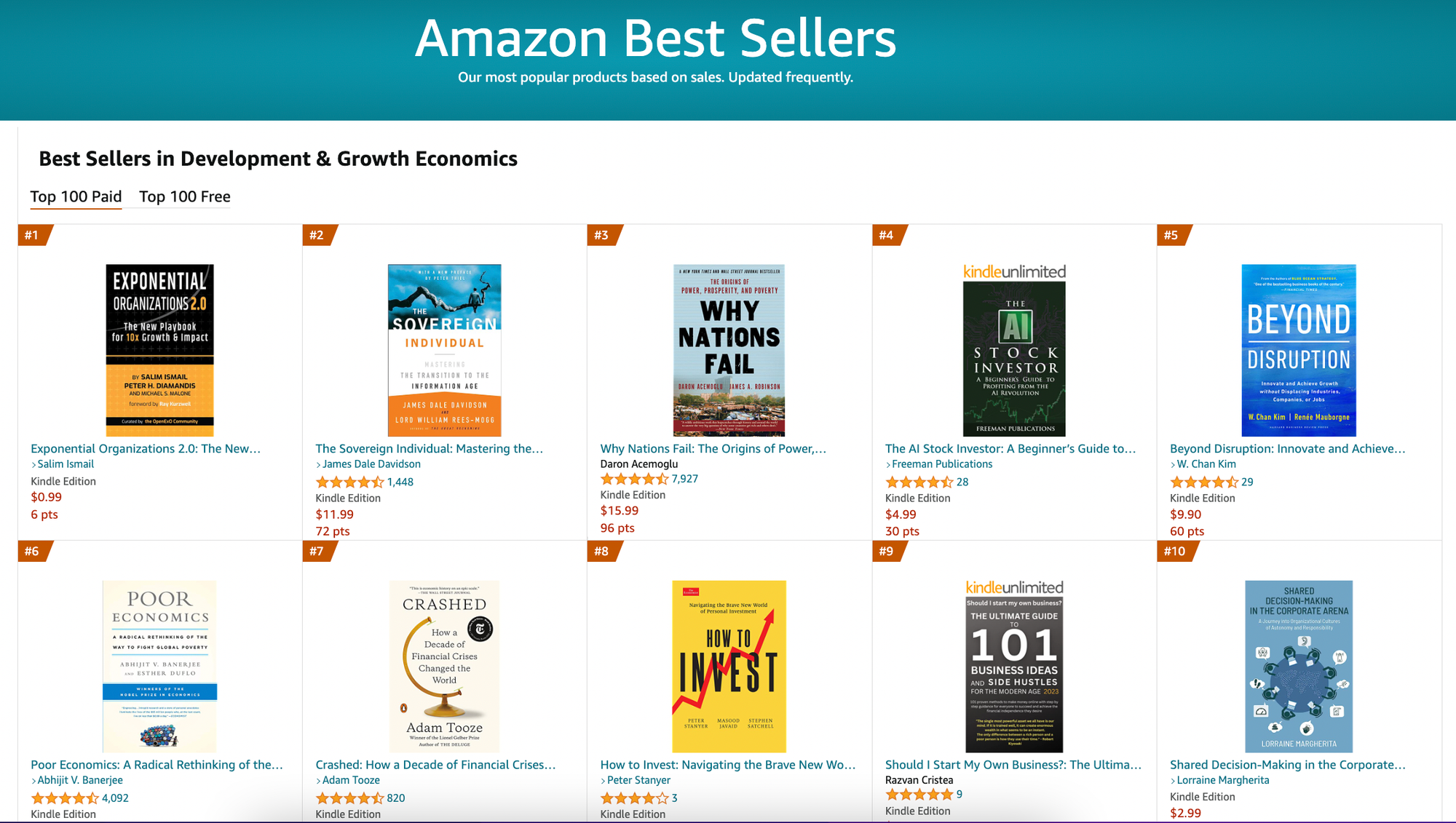Open star ratings for Why Nations Fail

pyautogui.click(x=634, y=479)
